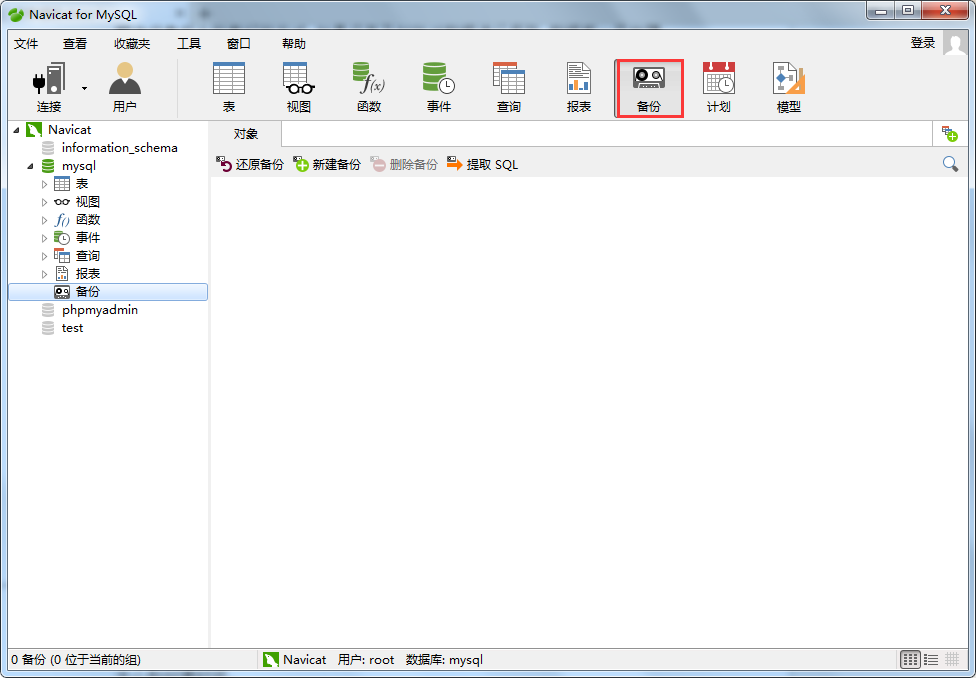Click the 登录 login link
This screenshot has width=976, height=678.
click(923, 43)
